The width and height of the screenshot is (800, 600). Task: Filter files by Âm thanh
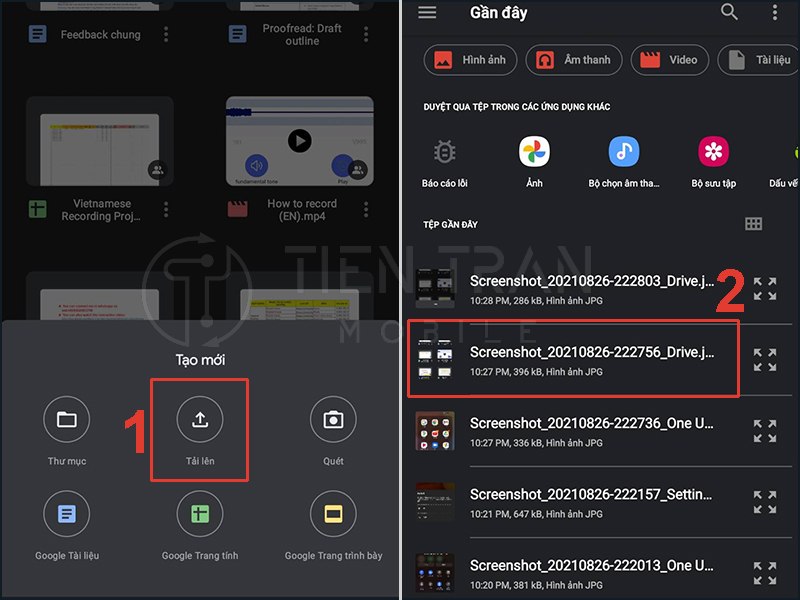pyautogui.click(x=574, y=60)
